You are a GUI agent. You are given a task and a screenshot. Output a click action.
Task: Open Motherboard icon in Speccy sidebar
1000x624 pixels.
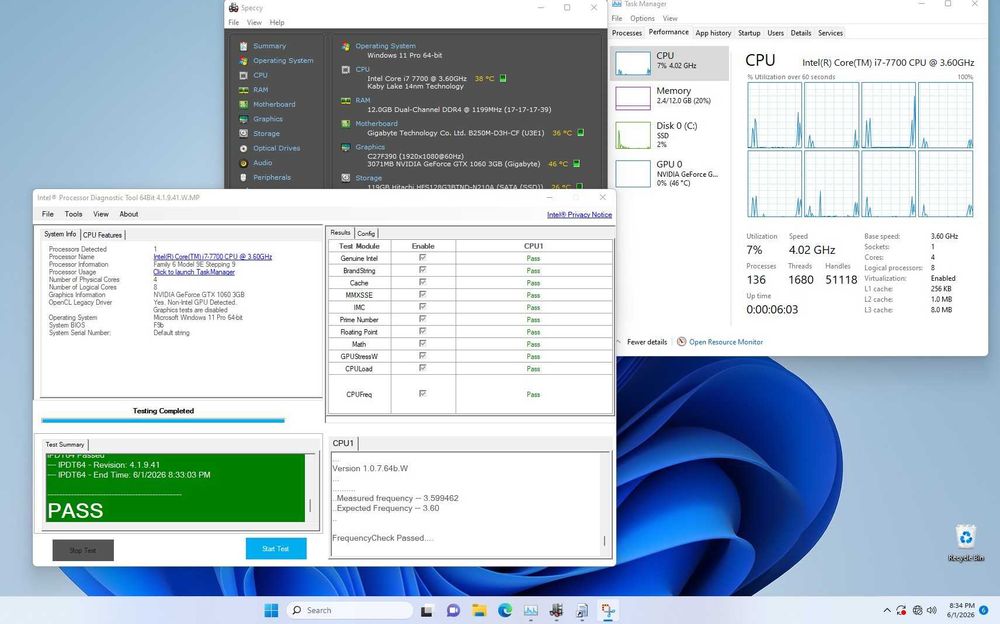click(x=243, y=105)
